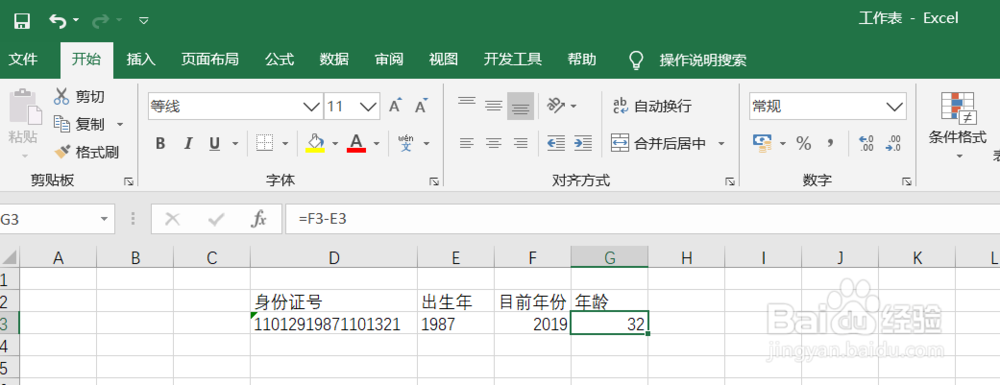Open the 对齐方式 alignment dialog launcher

click(x=730, y=182)
